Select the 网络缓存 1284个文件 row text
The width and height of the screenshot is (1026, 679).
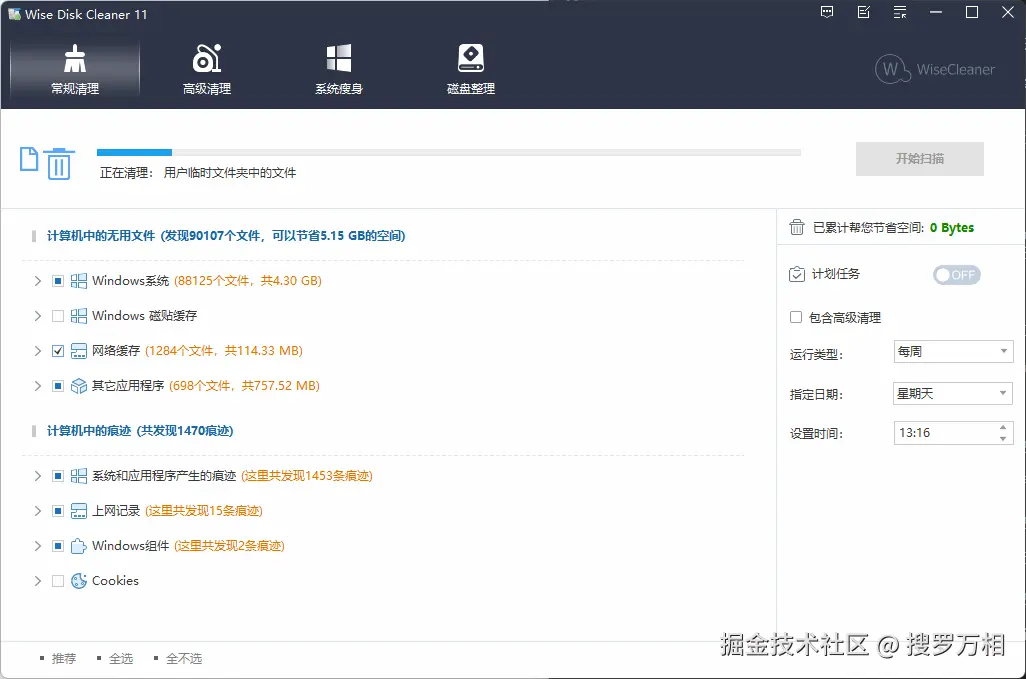point(197,351)
